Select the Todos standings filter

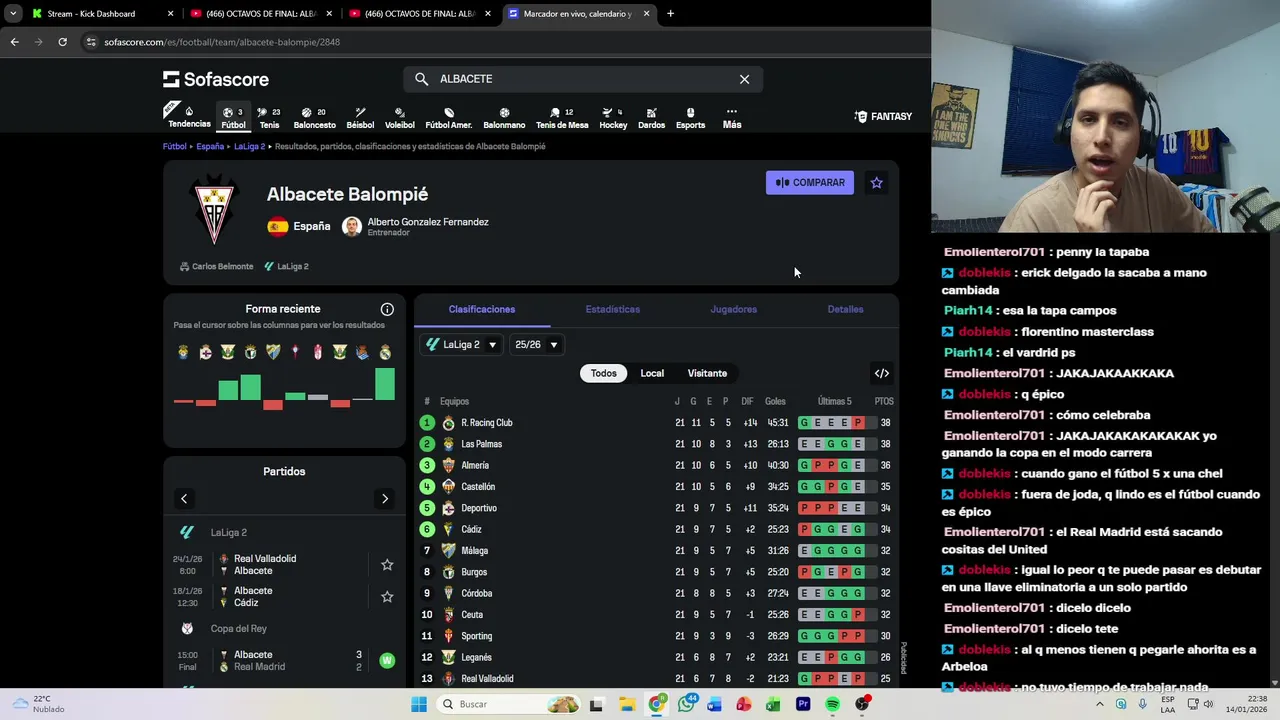(604, 373)
